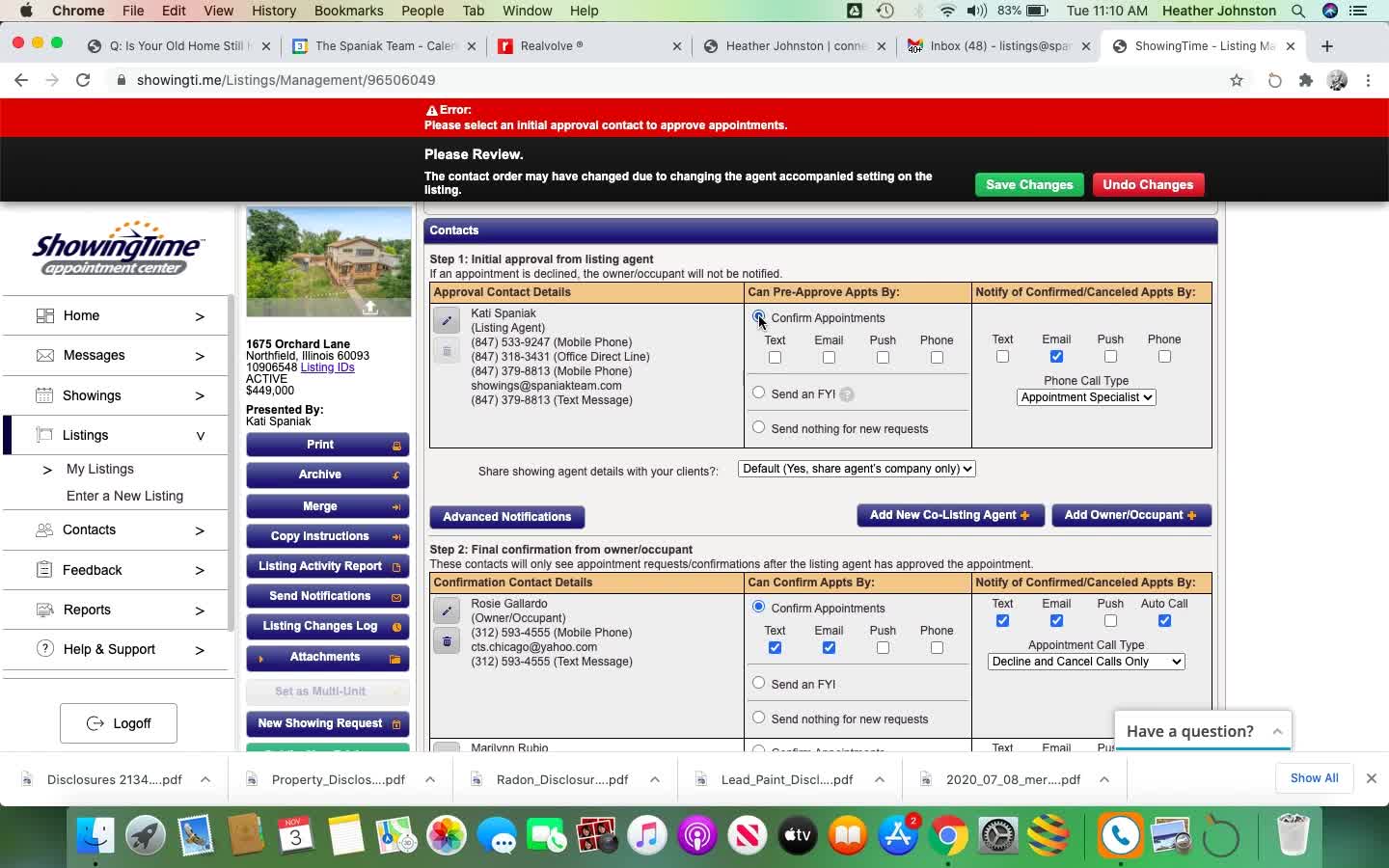Collapse the Listings sidebar section
1389x868 pixels.
coord(200,436)
